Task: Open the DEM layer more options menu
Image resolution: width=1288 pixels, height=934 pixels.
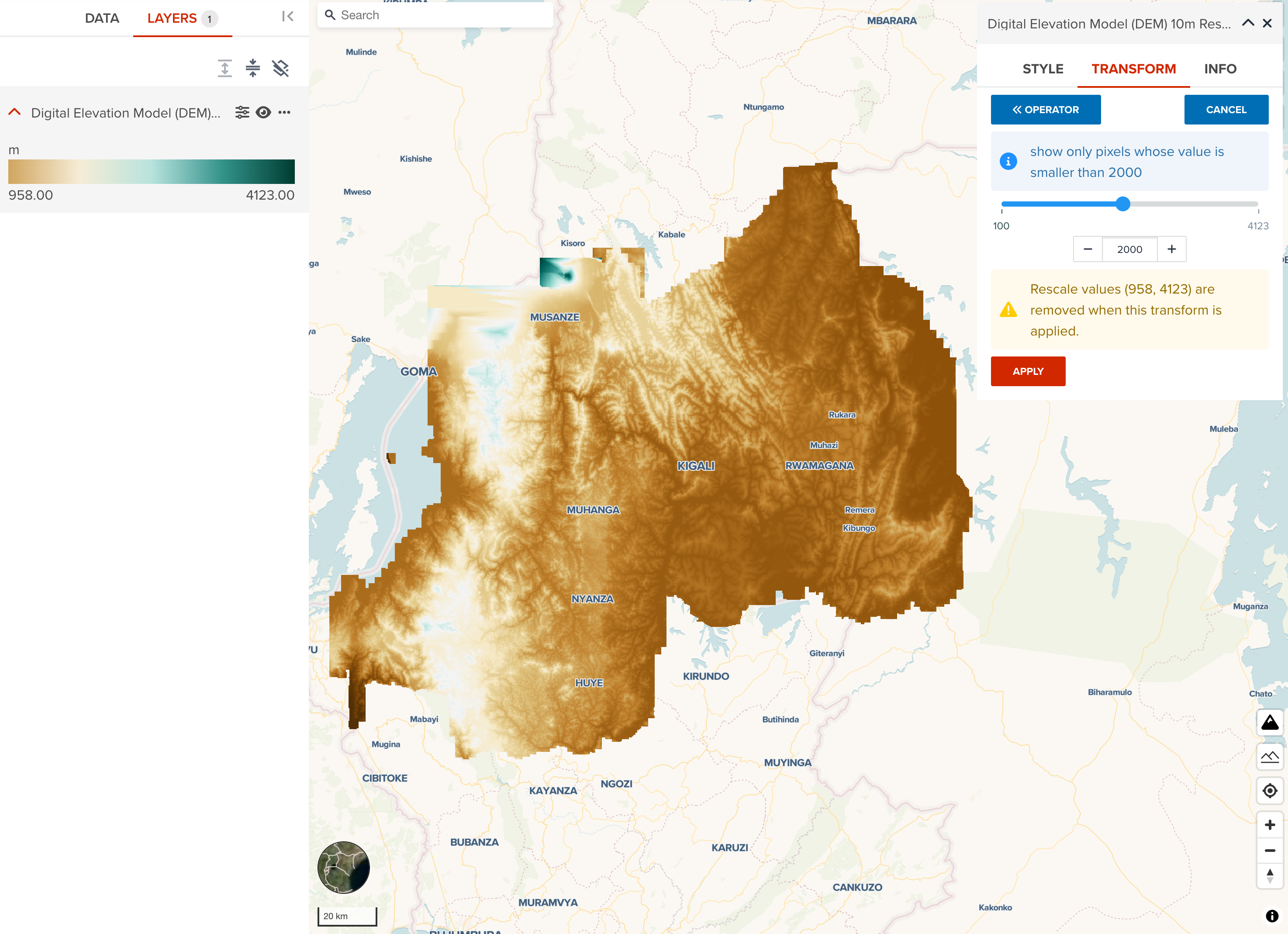Action: (284, 112)
